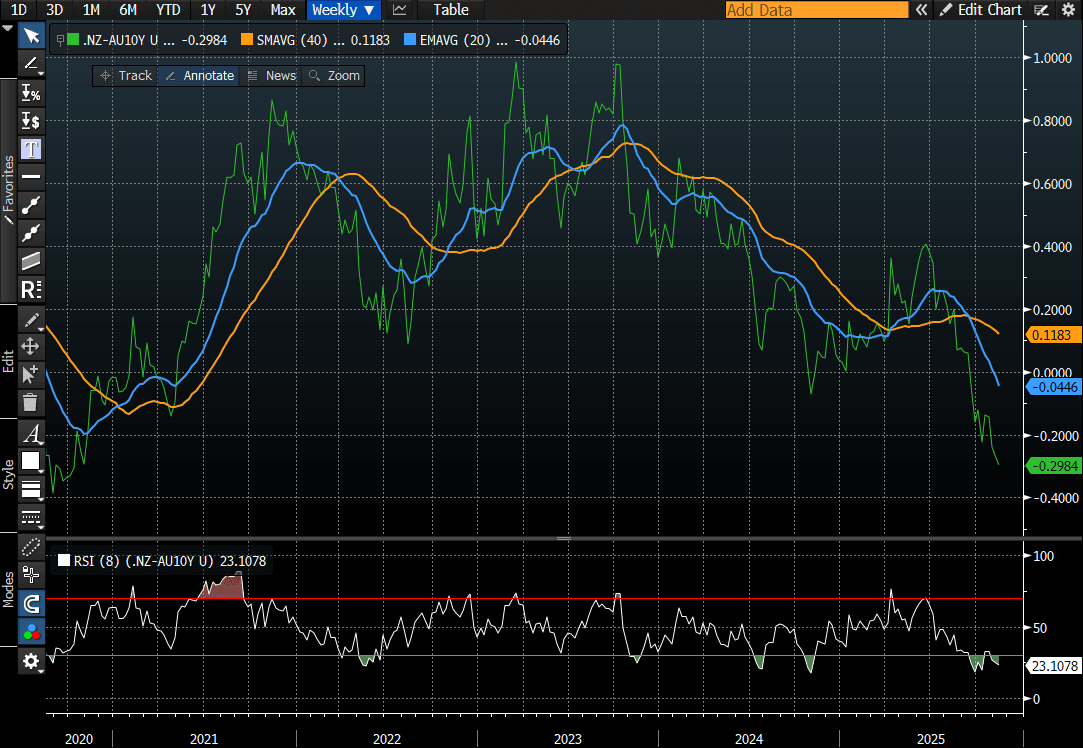Toggle Annotate mode in chart toolbar
This screenshot has width=1083, height=748.
pyautogui.click(x=199, y=76)
